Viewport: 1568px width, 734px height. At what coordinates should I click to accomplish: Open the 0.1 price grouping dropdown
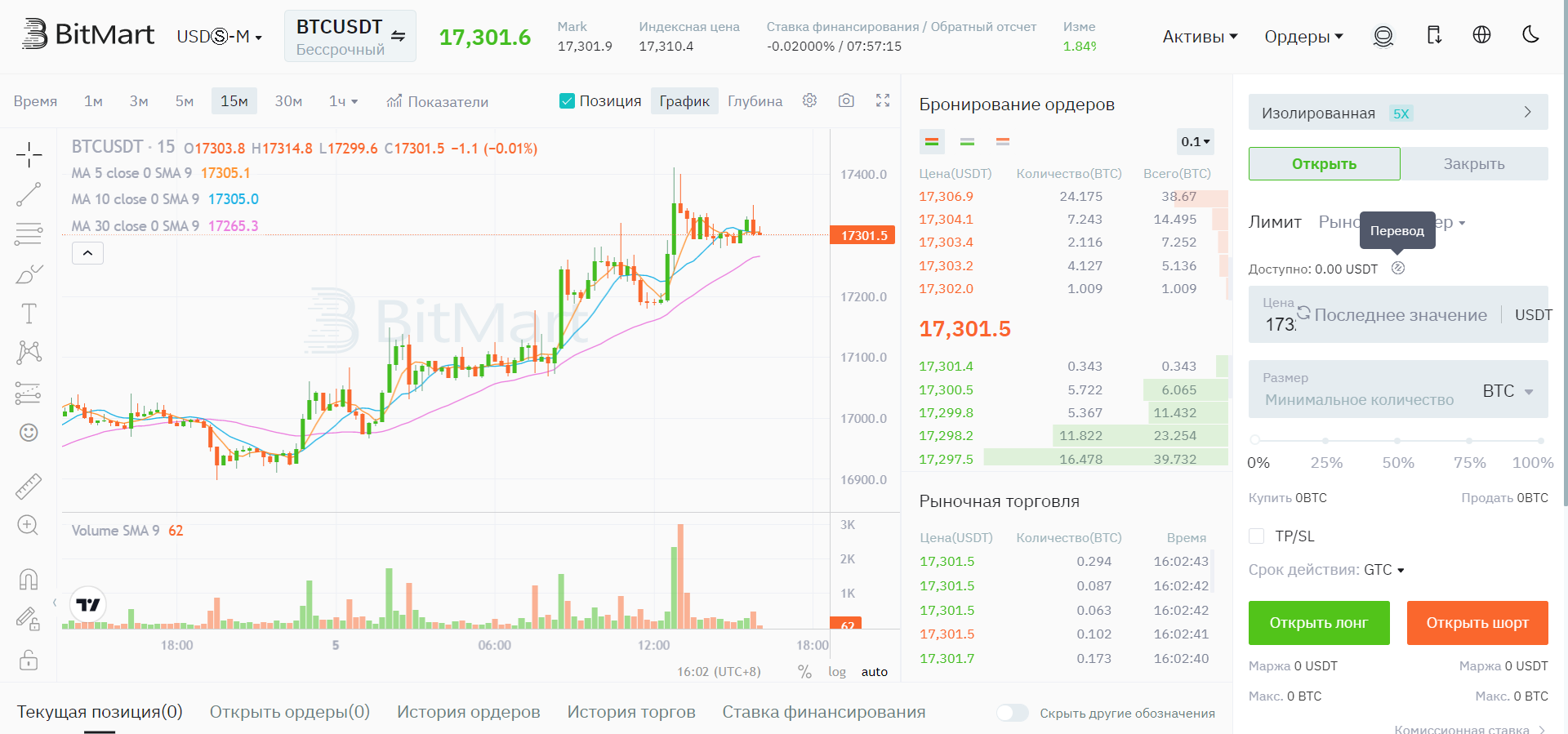coord(1195,142)
